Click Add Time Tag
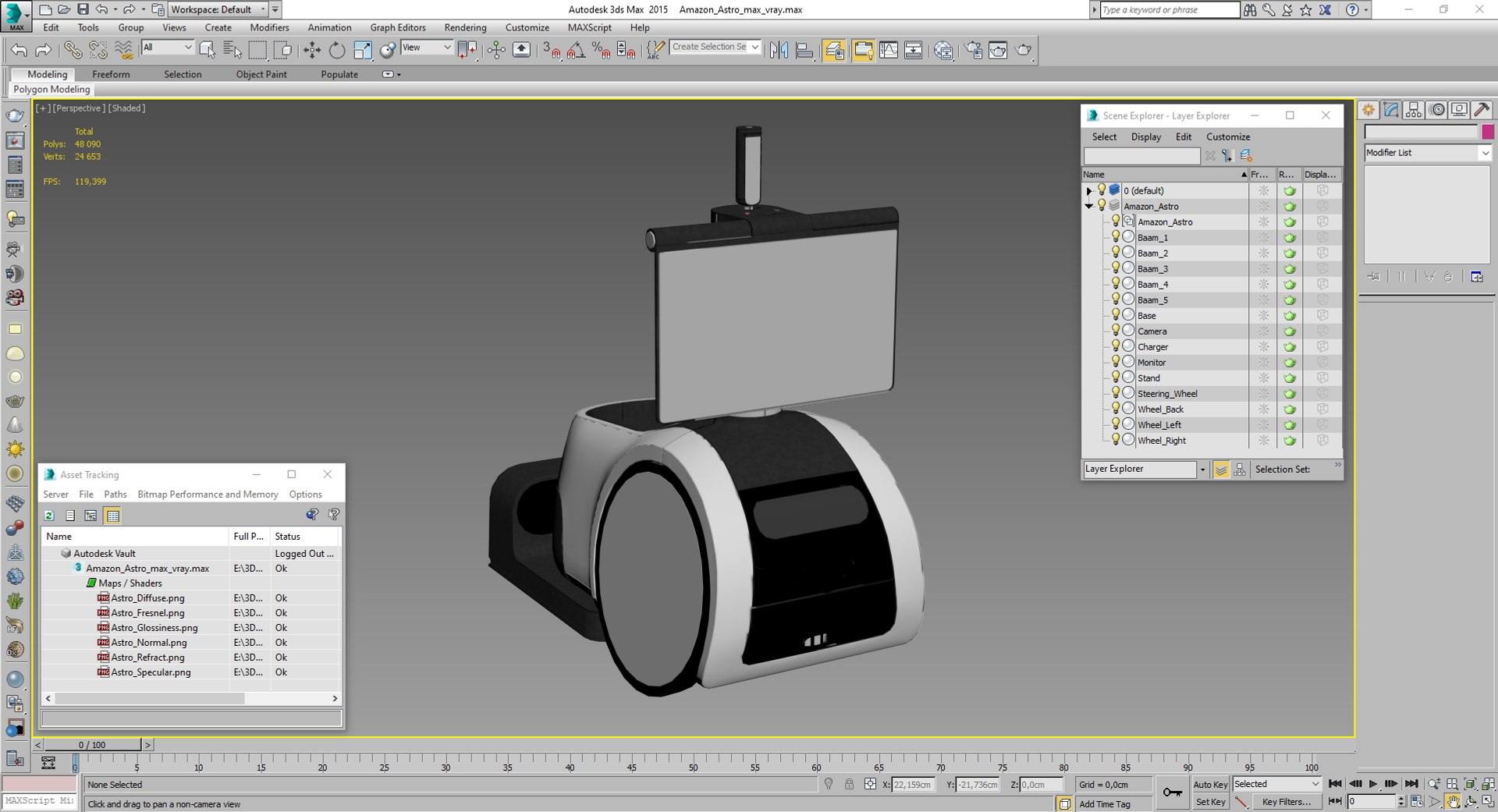The height and width of the screenshot is (812, 1498). click(x=1105, y=804)
